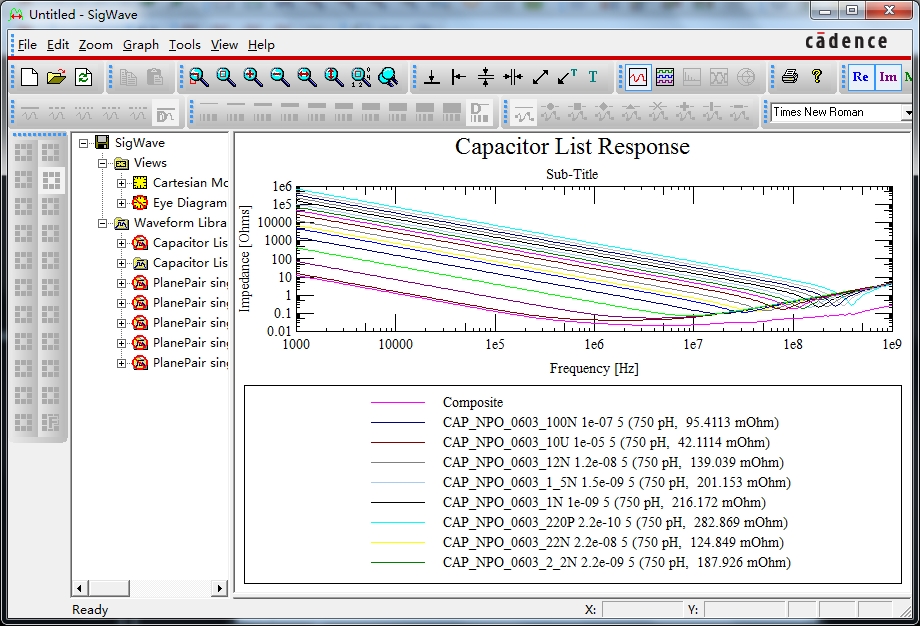Click the CAP_NPO_0603_100N legend entry

pos(611,422)
